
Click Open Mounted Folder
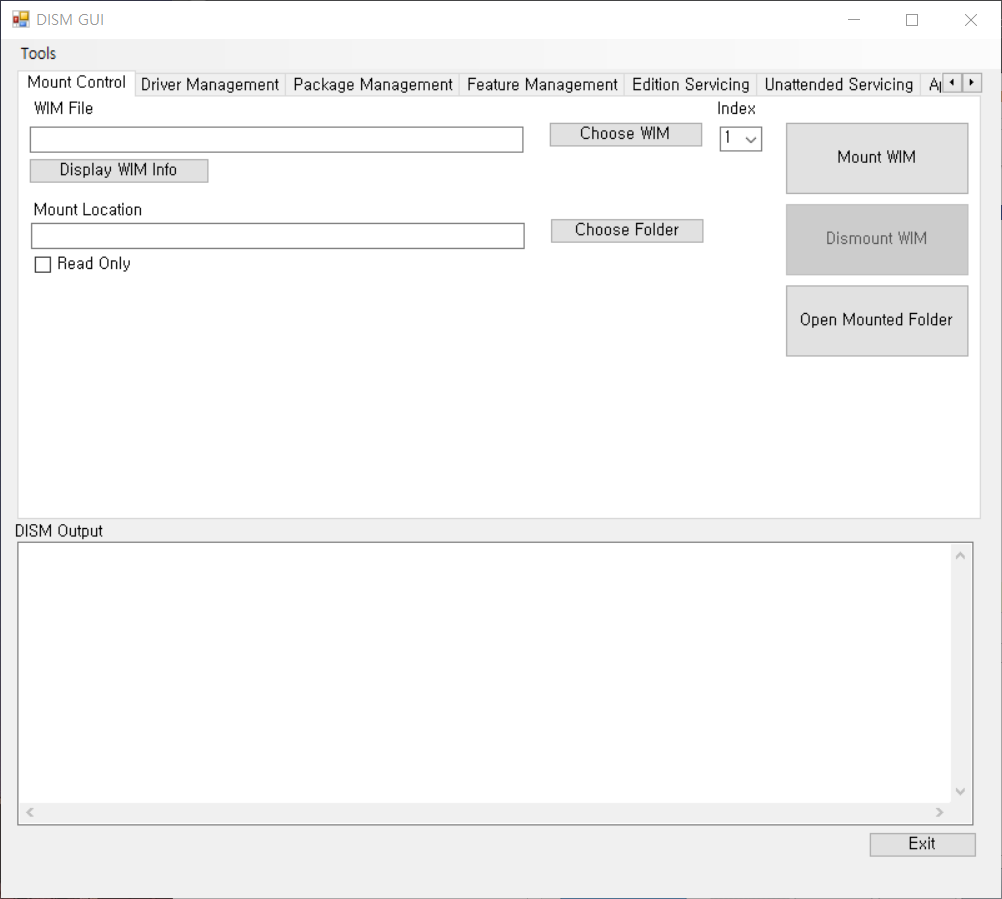click(876, 320)
